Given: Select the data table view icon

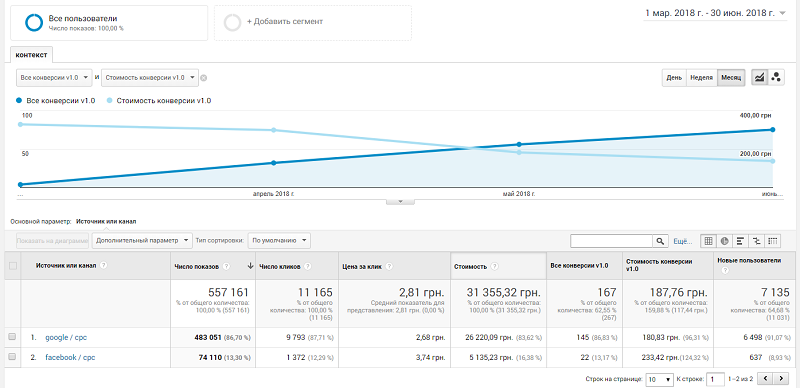Looking at the screenshot, I should coord(708,241).
